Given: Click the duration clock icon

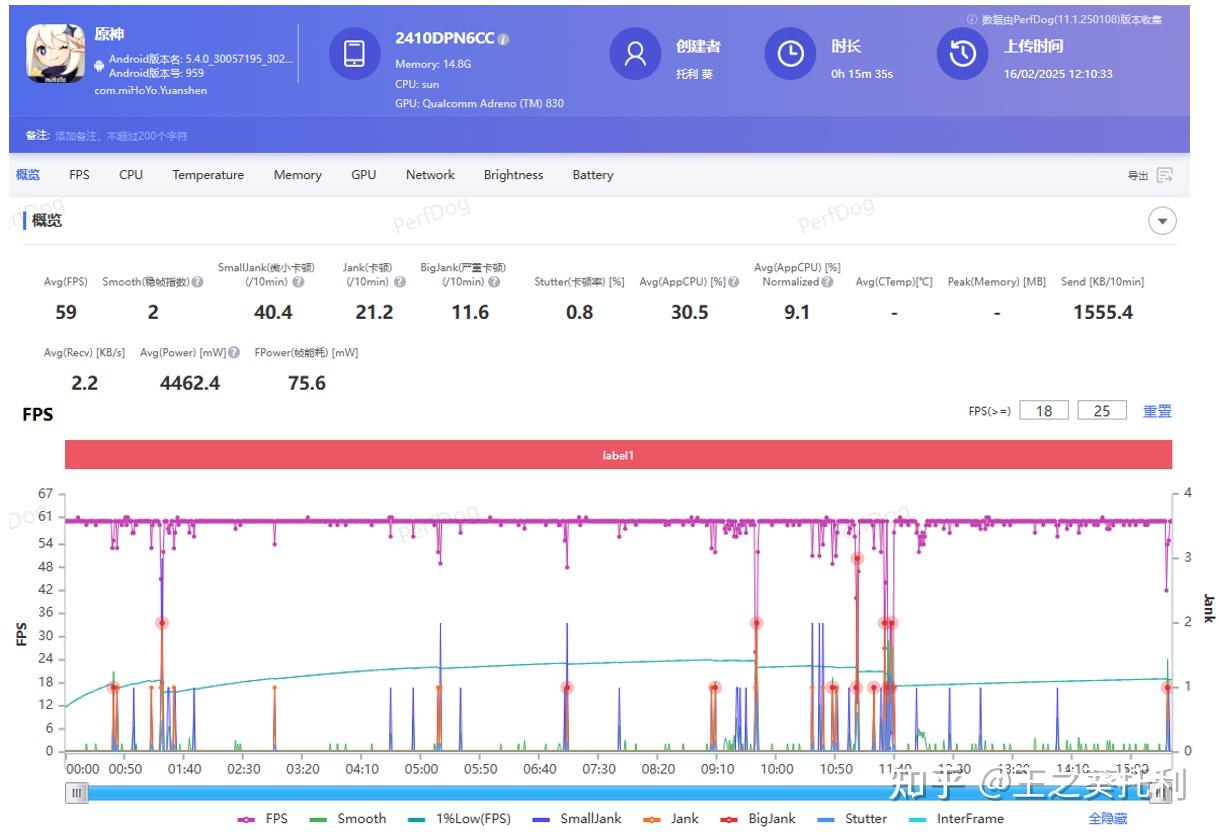Looking at the screenshot, I should point(790,54).
